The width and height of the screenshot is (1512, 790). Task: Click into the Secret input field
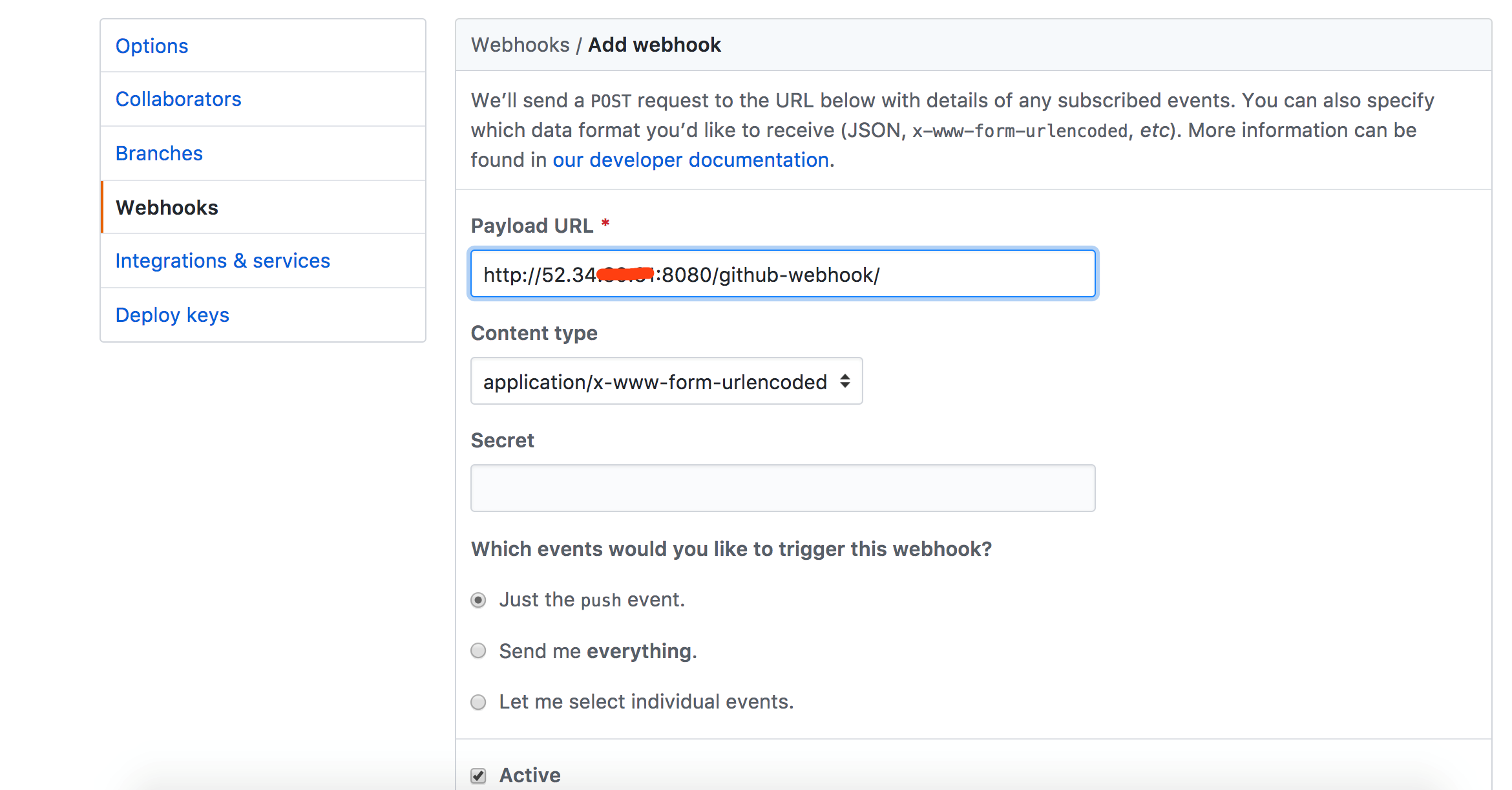click(x=782, y=488)
